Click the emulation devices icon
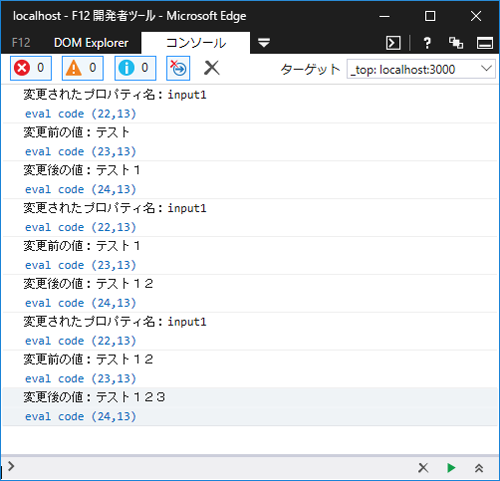 pyautogui.click(x=456, y=43)
